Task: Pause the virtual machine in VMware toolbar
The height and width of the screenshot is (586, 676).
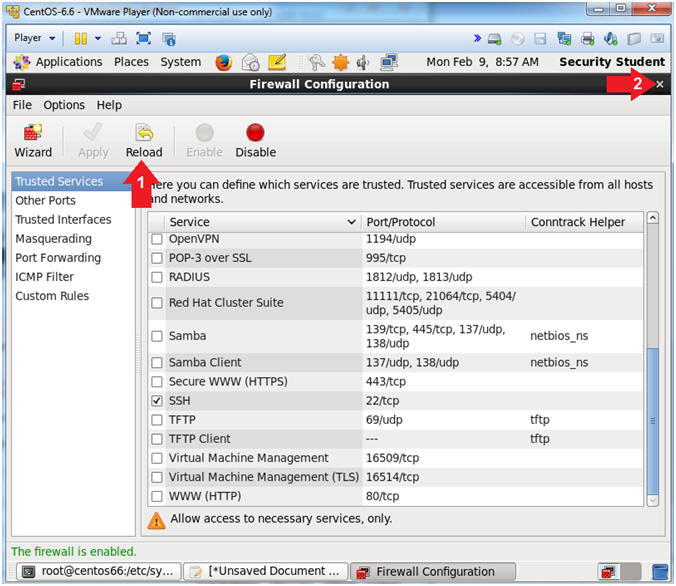Action: (81, 39)
